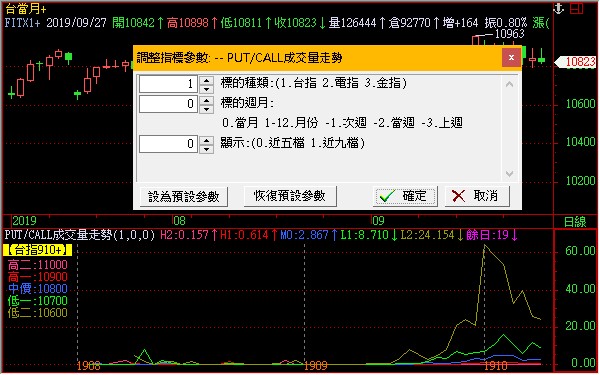
Task: Increase the 標的週月 value with up arrow
Action: tap(207, 100)
